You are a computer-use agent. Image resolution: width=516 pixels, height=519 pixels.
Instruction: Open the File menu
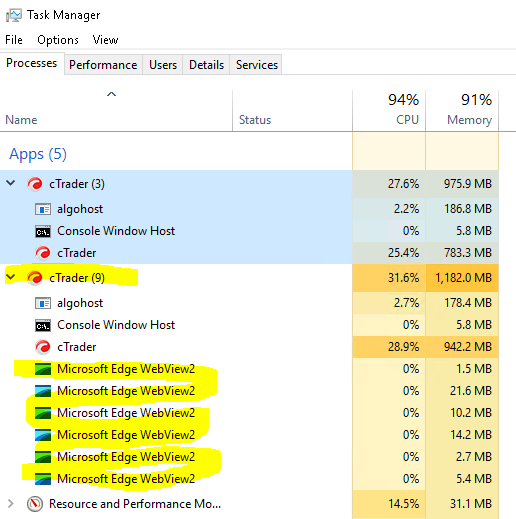click(14, 40)
